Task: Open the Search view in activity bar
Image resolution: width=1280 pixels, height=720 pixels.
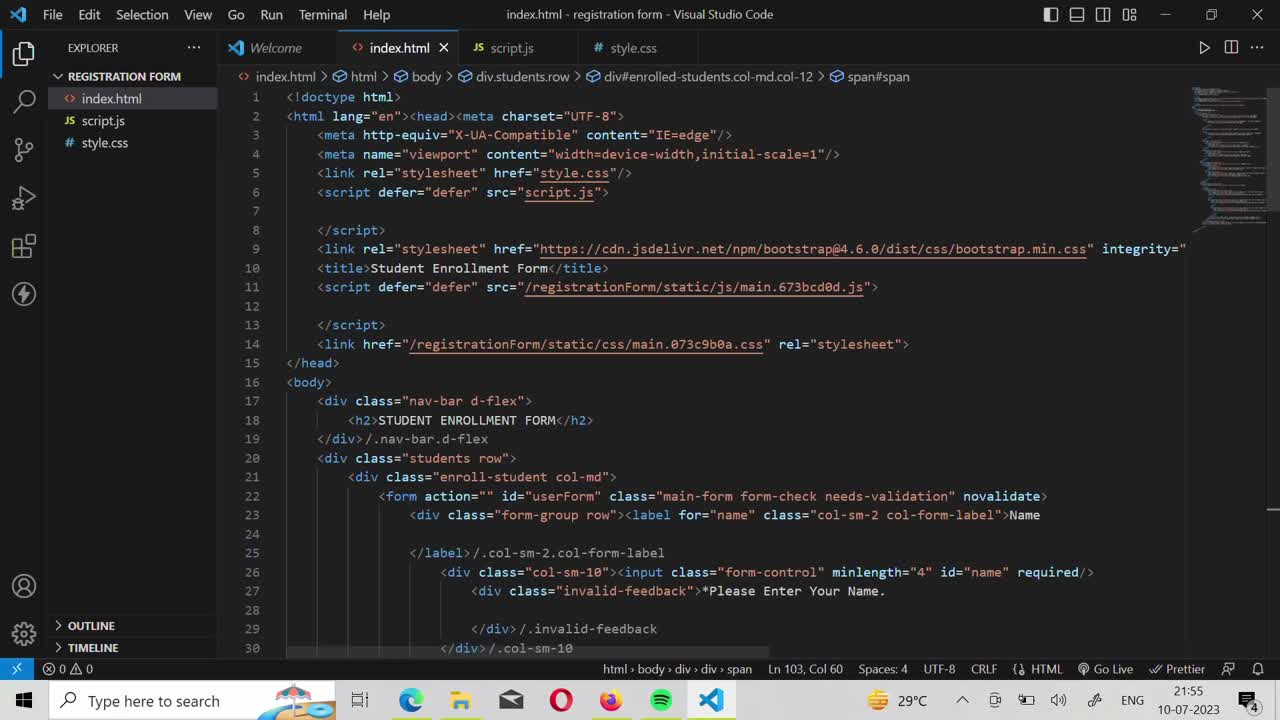Action: (24, 101)
